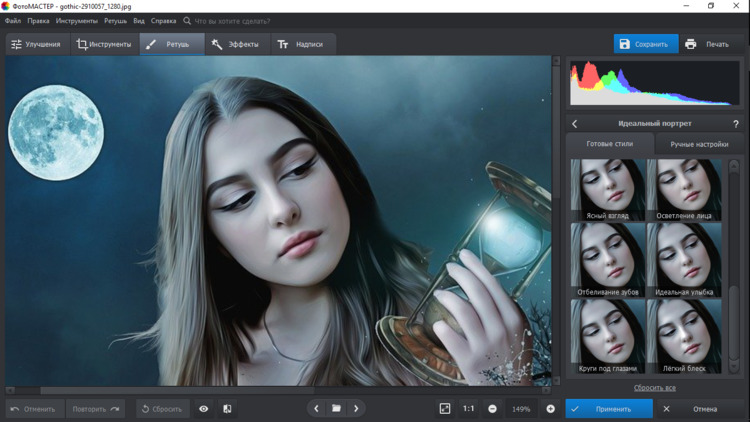Switch to Ручные настройки tab
This screenshot has width=750, height=422.
coord(699,144)
